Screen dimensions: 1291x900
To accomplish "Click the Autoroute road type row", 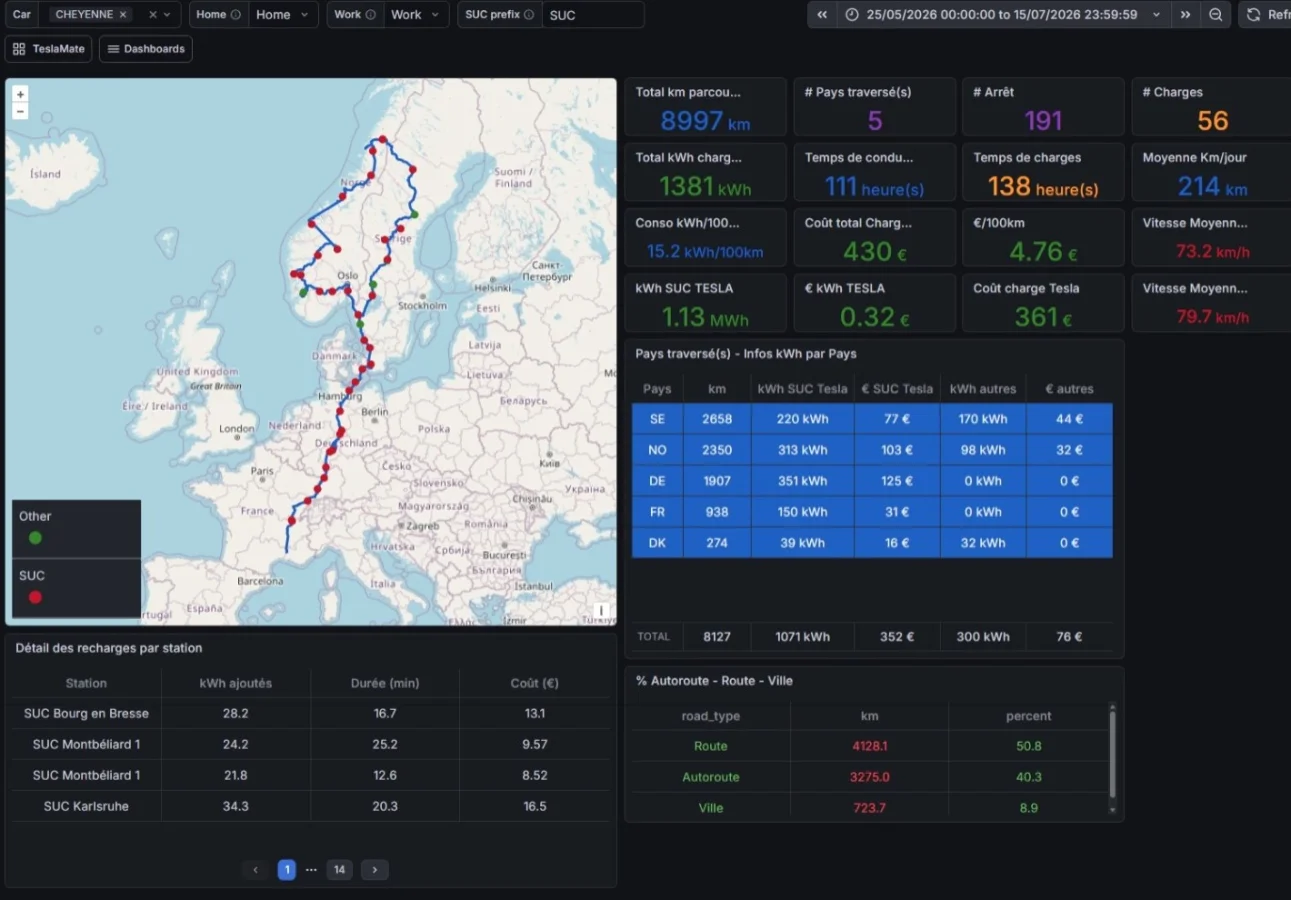I will pyautogui.click(x=870, y=777).
